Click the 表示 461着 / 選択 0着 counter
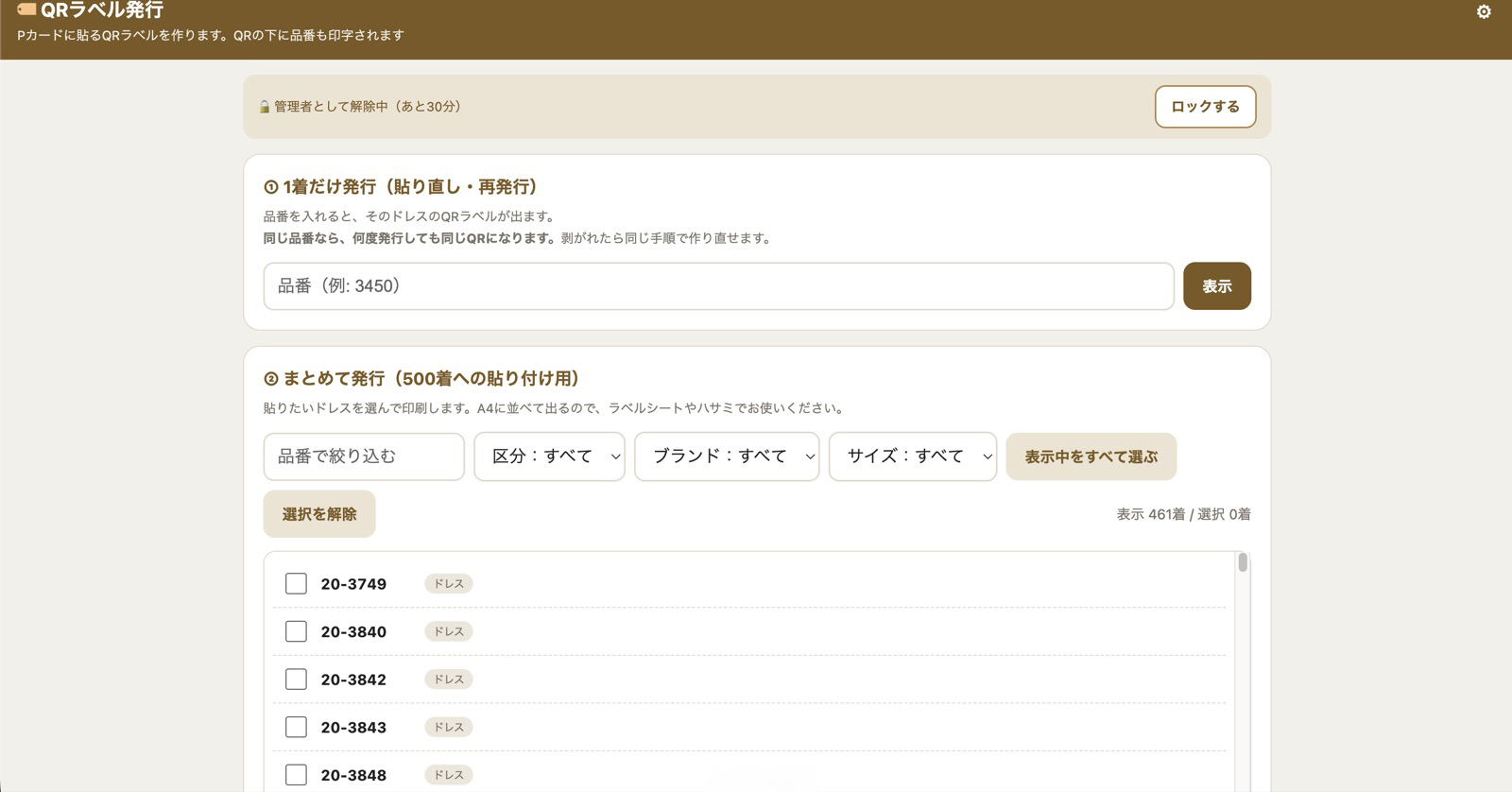The height and width of the screenshot is (792, 1512). (1183, 514)
